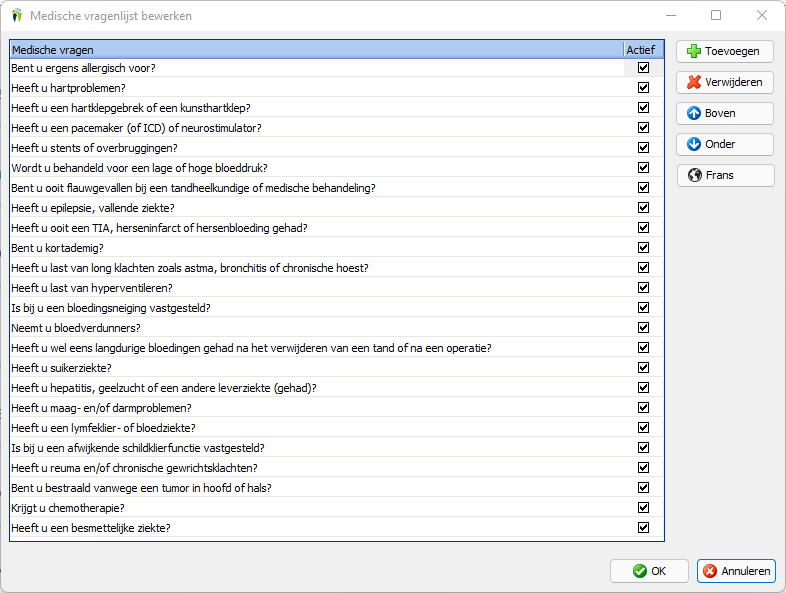This screenshot has width=786, height=593.
Task: Click the Toevoegen button label
Action: (732, 51)
